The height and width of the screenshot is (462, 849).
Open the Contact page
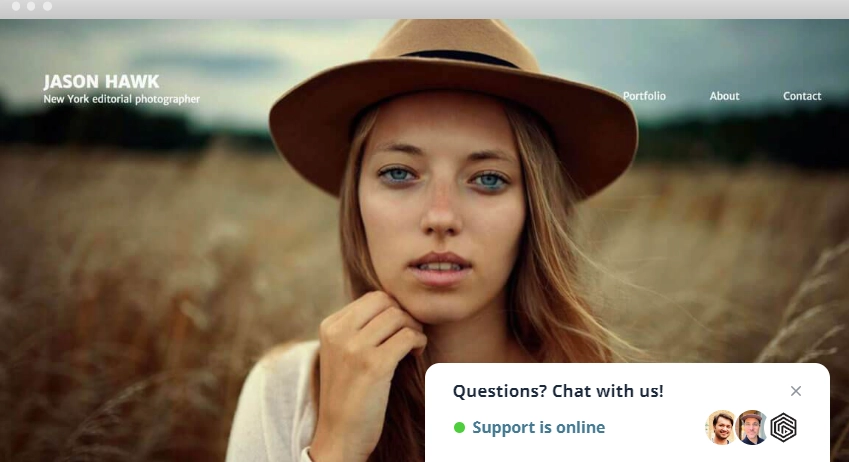coord(802,96)
